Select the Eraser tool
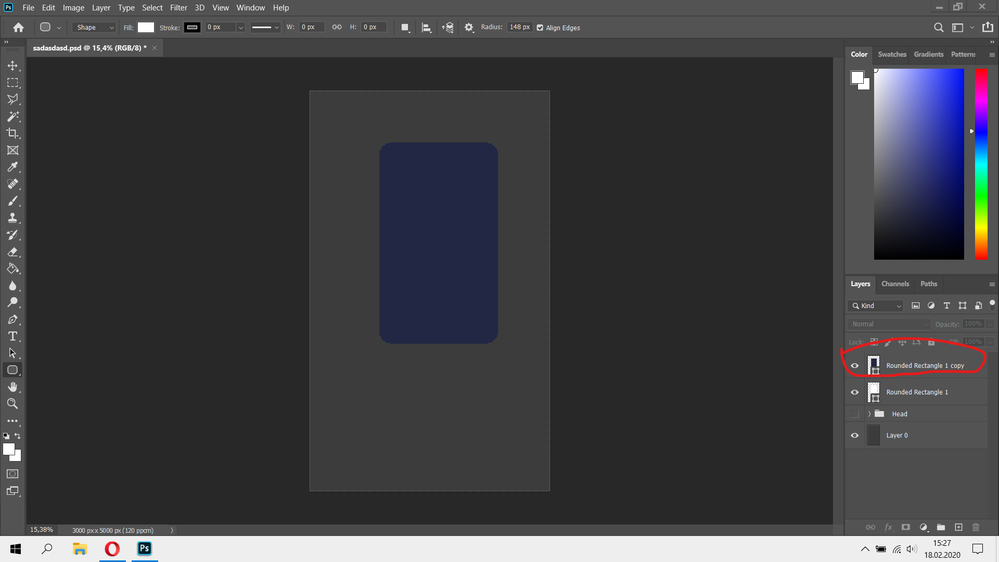The image size is (999, 562). (13, 252)
